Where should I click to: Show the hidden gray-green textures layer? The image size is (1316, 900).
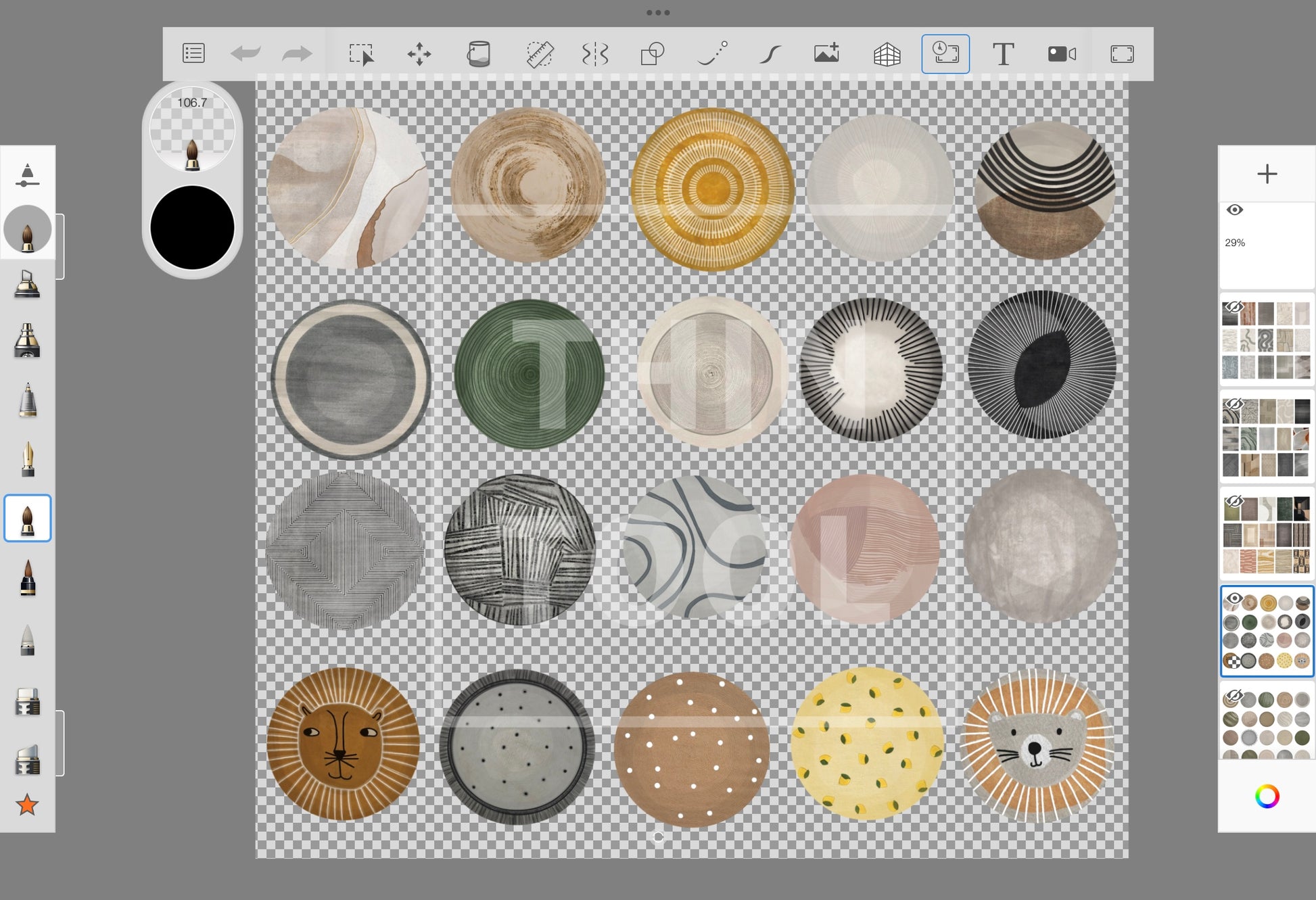click(x=1234, y=404)
